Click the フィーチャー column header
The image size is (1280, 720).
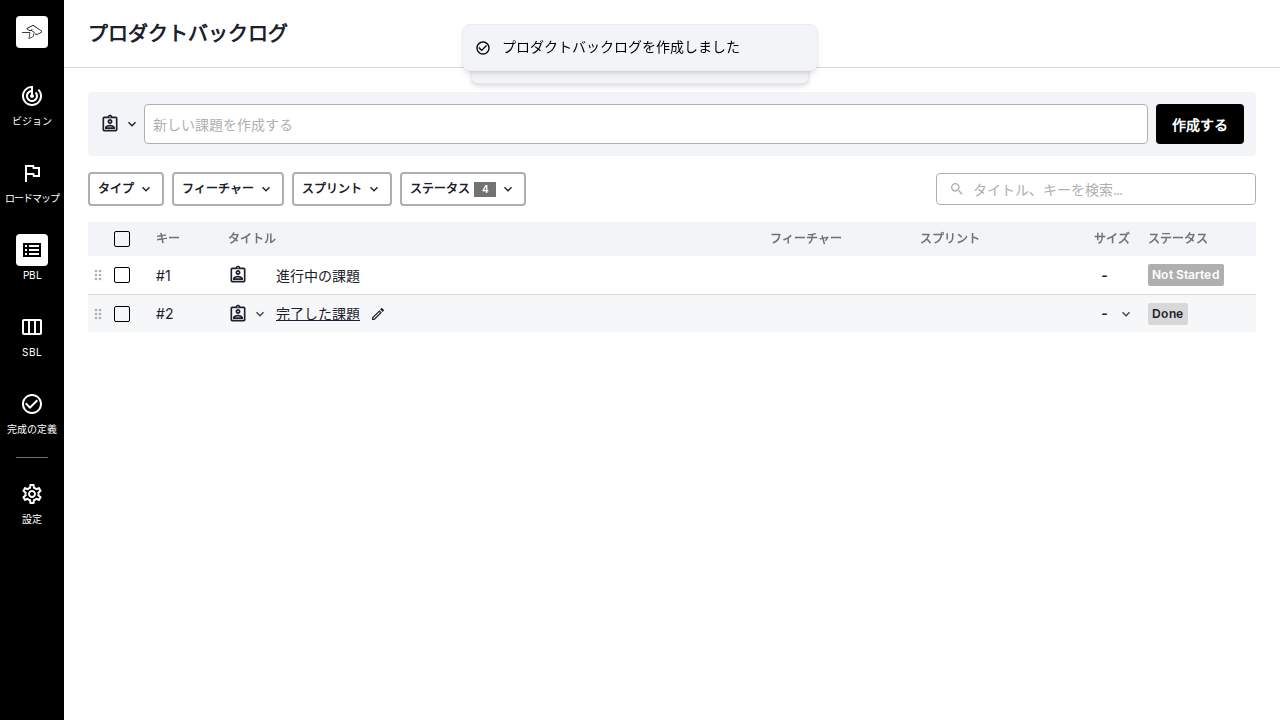(x=806, y=239)
